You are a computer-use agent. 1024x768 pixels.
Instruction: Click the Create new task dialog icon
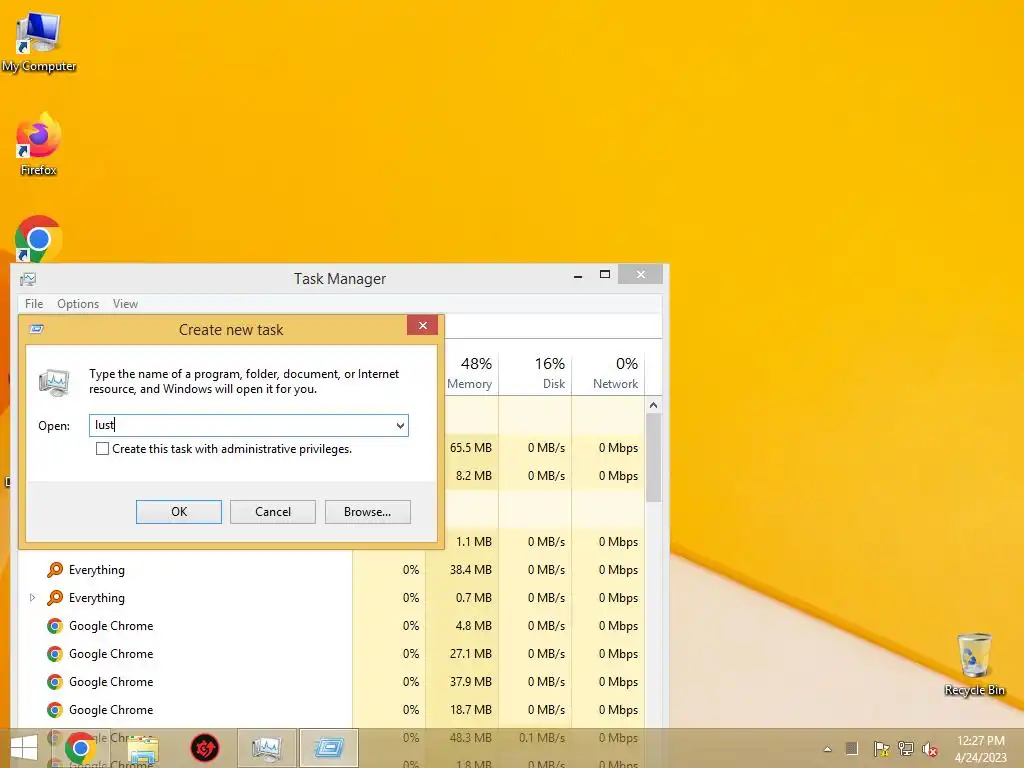click(37, 329)
